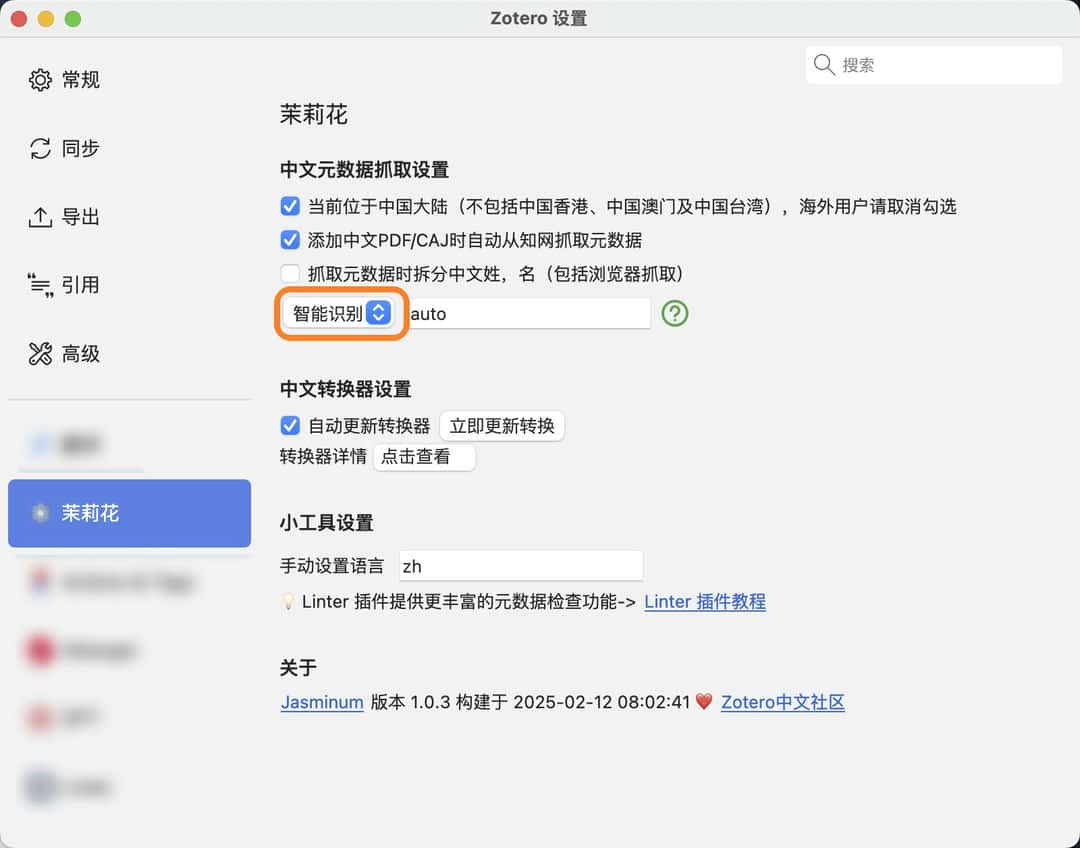Click the Cite (引用) quote icon
The width and height of the screenshot is (1080, 848).
[x=40, y=286]
